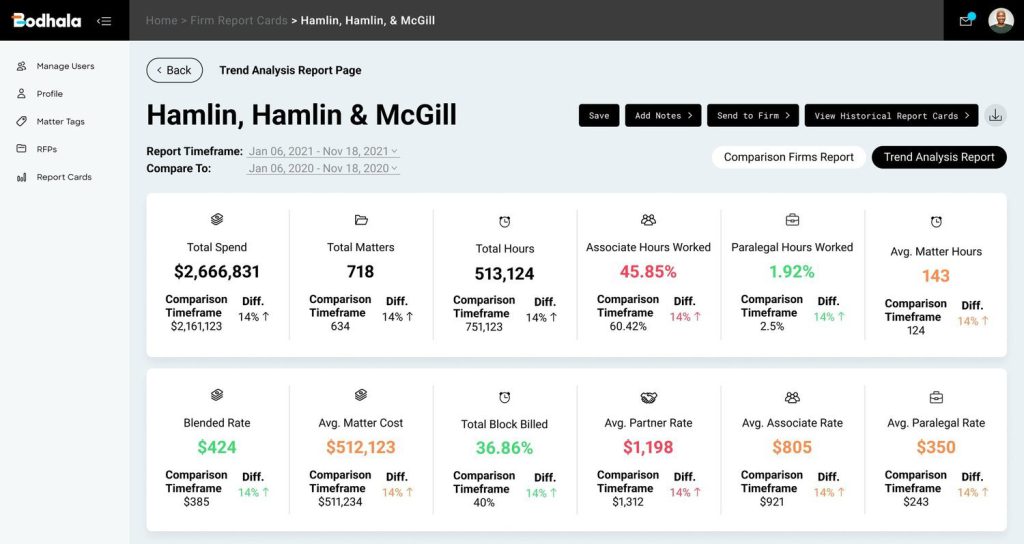Viewport: 1024px width, 544px height.
Task: Click the Total Hours clock icon
Action: (x=505, y=222)
